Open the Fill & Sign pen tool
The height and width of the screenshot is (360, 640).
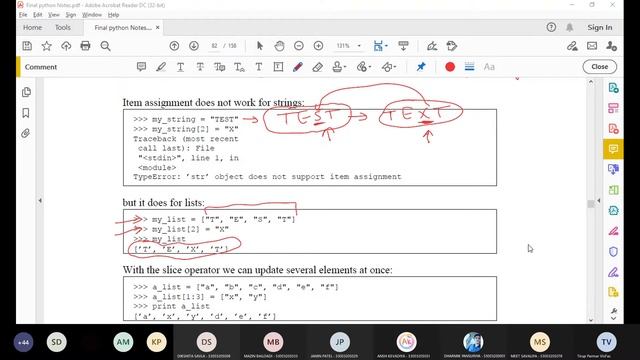tap(432, 46)
